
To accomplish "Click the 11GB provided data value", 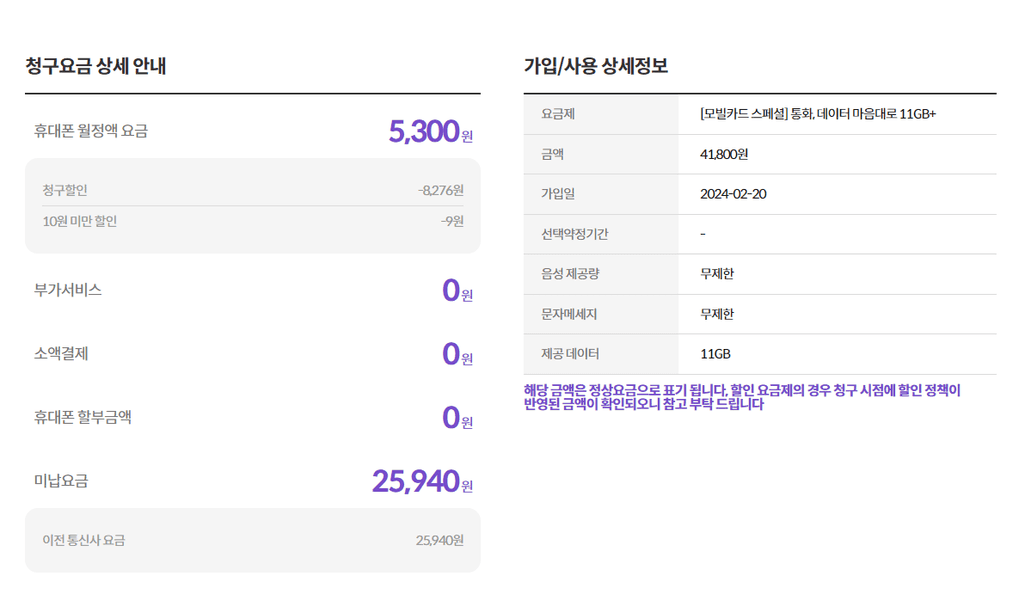I will [x=715, y=354].
